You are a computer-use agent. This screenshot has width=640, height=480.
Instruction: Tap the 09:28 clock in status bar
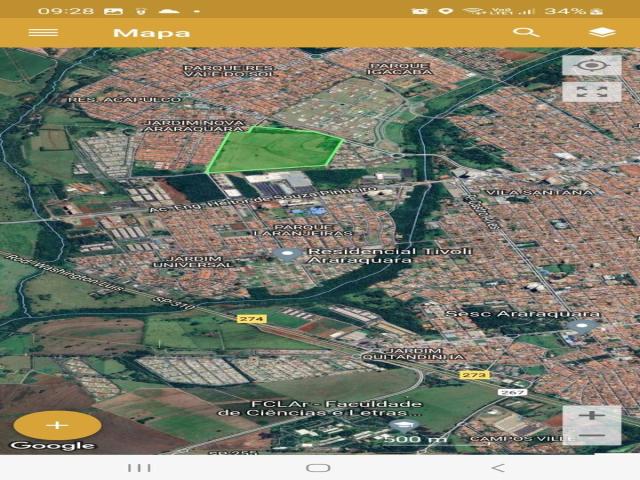65,11
